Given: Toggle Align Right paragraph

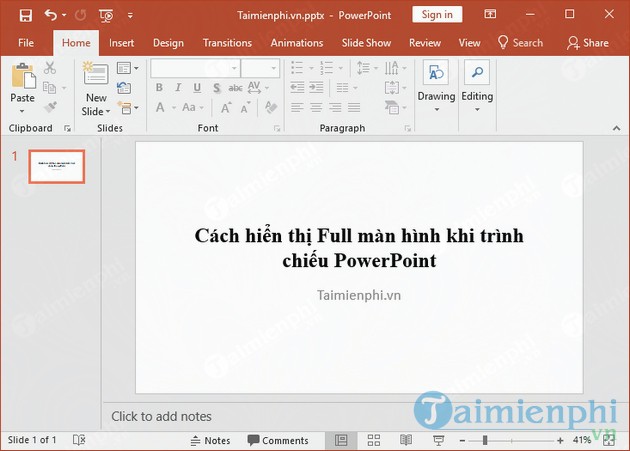Looking at the screenshot, I should (x=335, y=107).
